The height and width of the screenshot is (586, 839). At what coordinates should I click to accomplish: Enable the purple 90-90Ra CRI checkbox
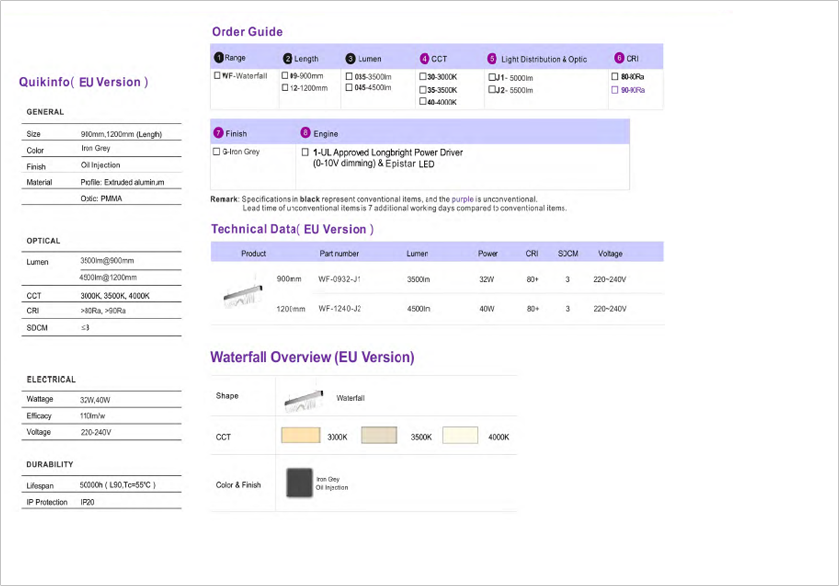pos(615,90)
